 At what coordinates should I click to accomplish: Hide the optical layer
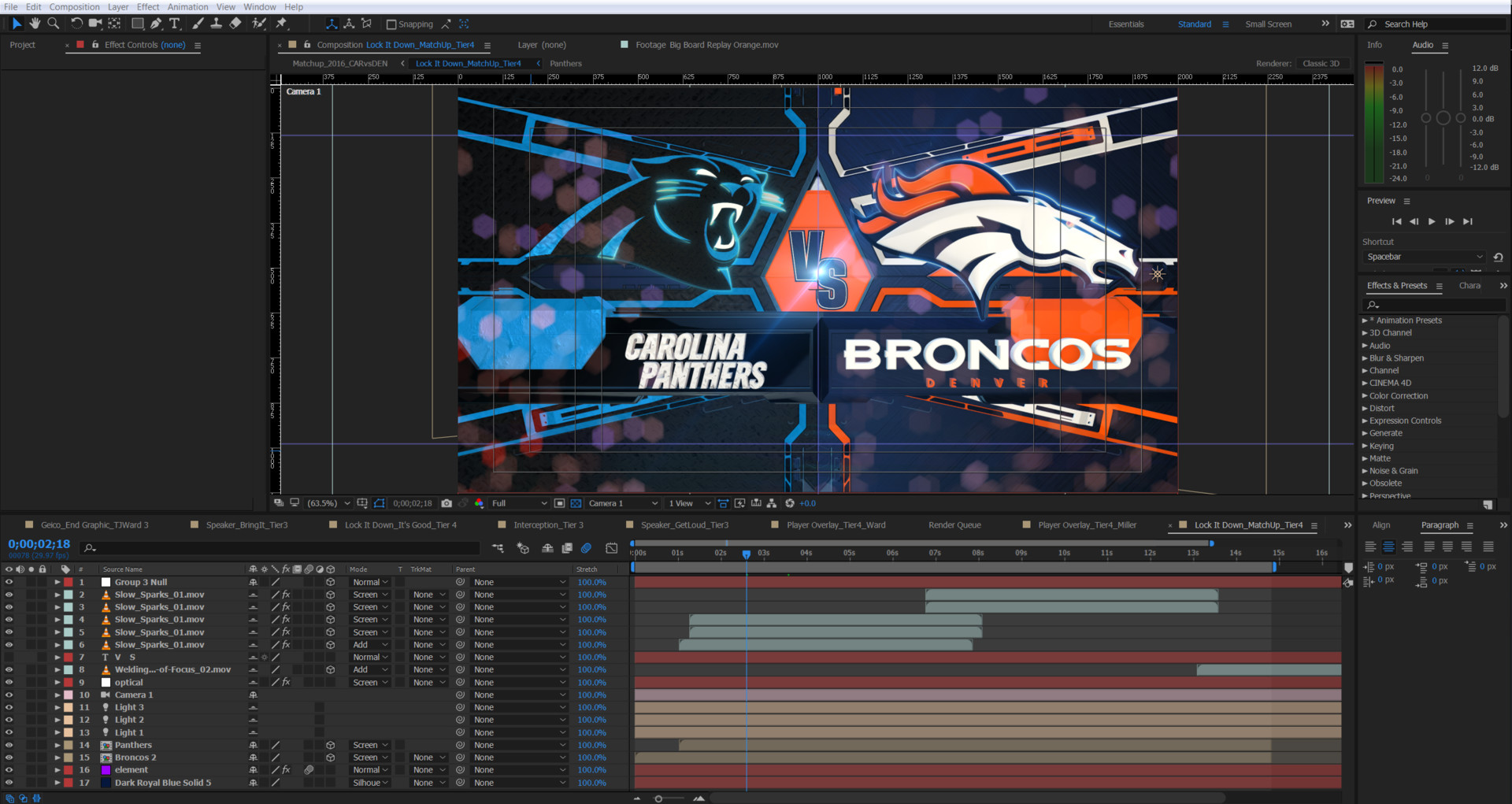(x=9, y=683)
